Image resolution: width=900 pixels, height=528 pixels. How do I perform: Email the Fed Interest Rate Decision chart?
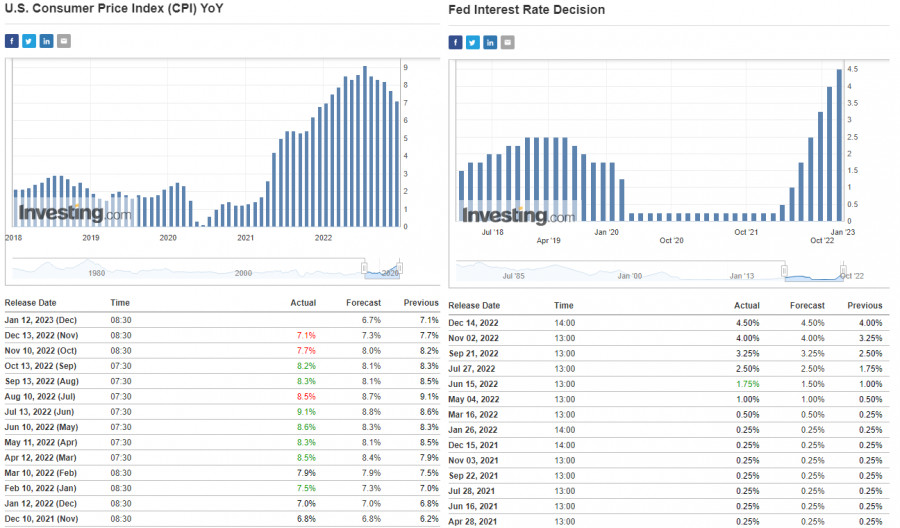point(507,42)
